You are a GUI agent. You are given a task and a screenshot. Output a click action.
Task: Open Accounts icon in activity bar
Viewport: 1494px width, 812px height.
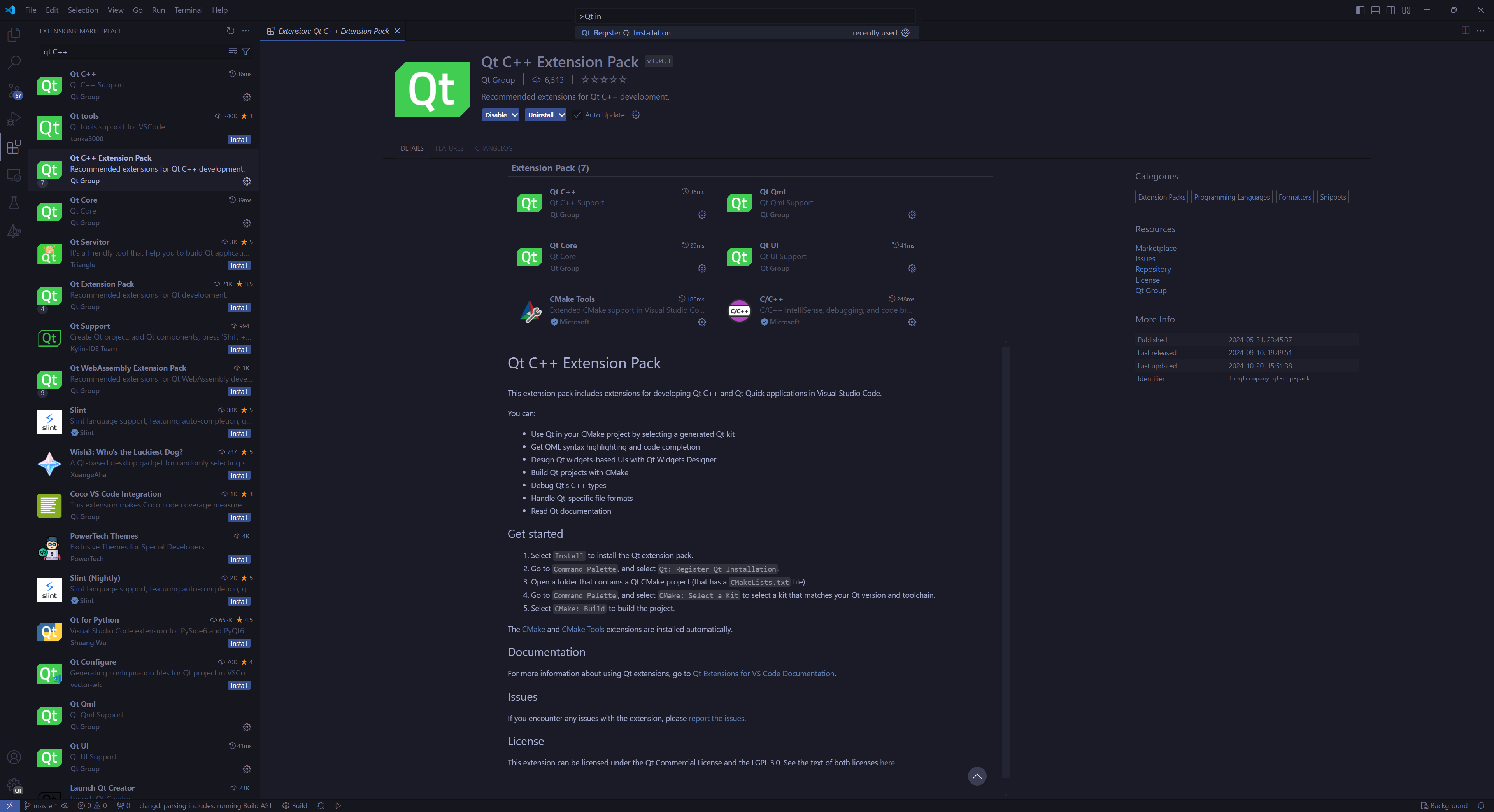tap(14, 757)
